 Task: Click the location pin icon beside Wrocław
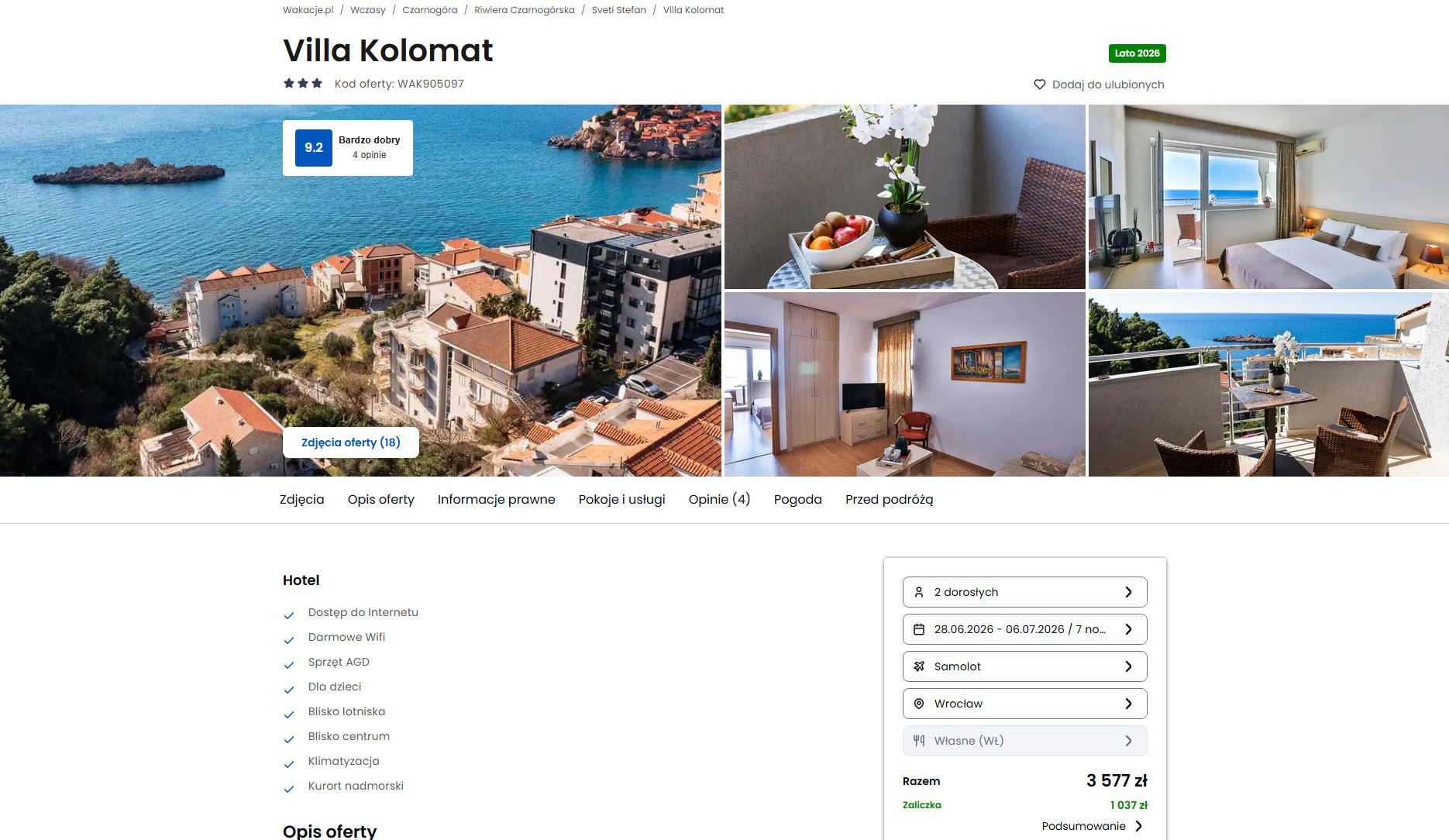(x=919, y=704)
